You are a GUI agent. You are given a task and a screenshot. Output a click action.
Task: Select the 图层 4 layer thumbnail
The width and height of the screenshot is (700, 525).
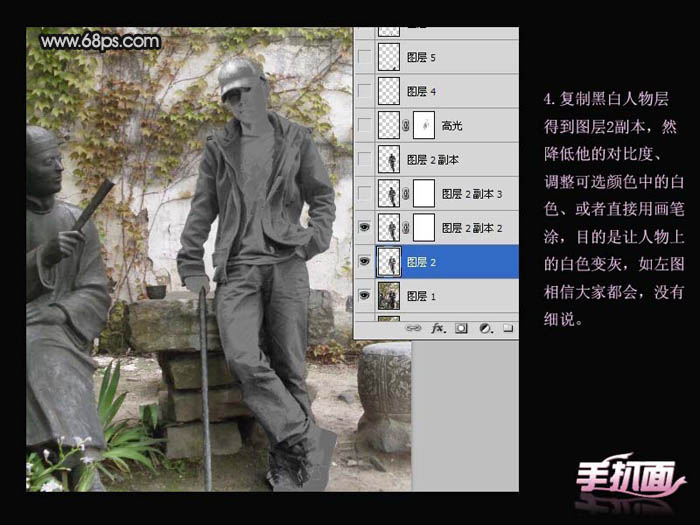coord(389,91)
